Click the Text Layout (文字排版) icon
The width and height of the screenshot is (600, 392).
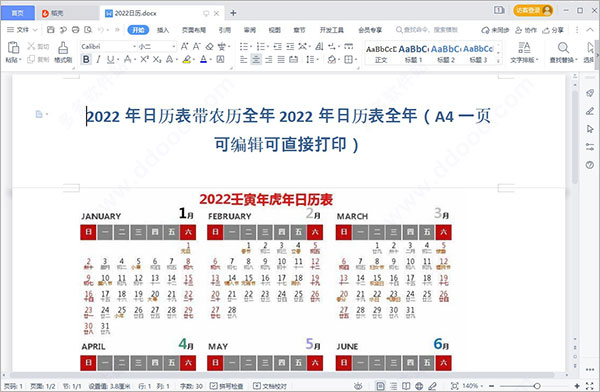point(524,47)
